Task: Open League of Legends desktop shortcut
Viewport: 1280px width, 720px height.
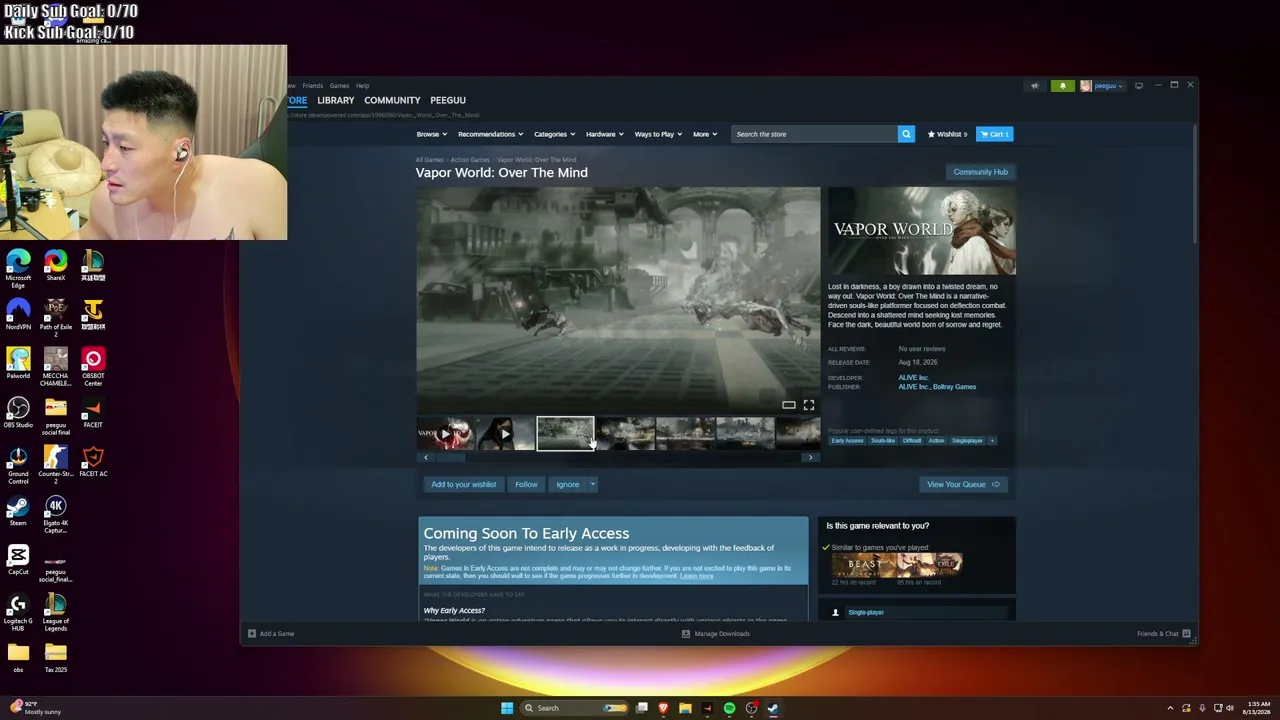Action: click(x=56, y=613)
